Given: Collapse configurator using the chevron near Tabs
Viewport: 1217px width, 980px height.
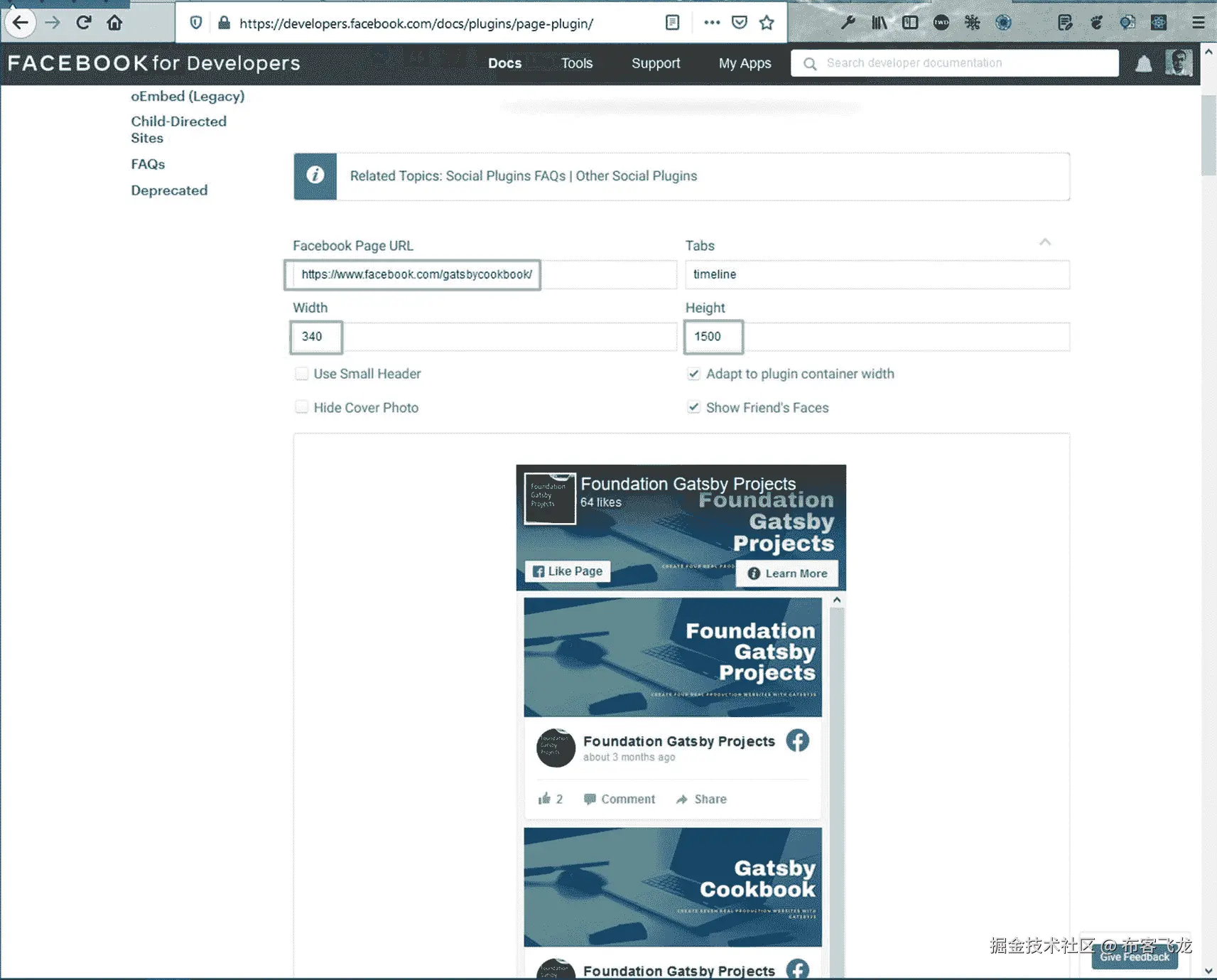Looking at the screenshot, I should (1045, 242).
